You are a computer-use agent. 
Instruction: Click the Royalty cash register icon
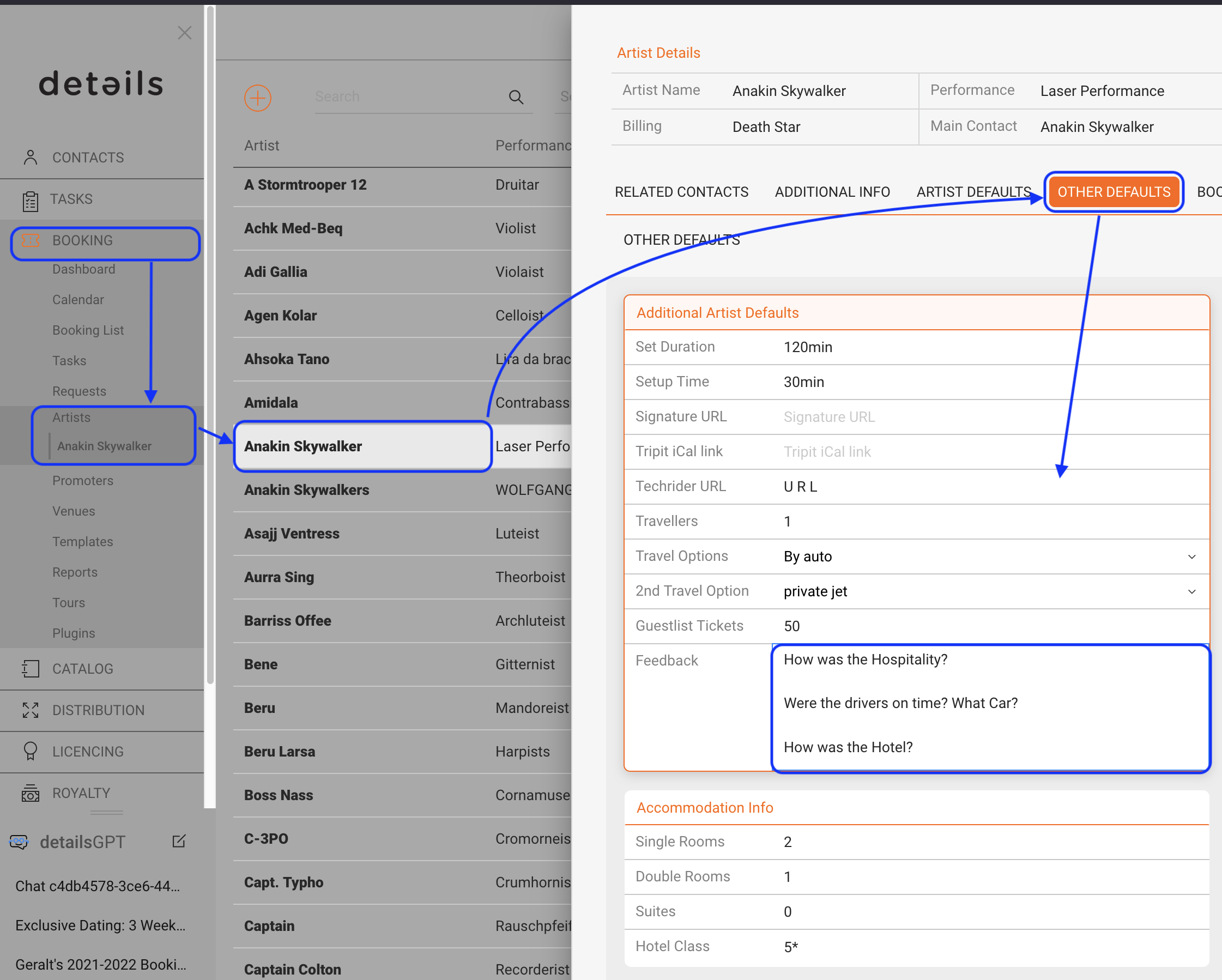[31, 793]
